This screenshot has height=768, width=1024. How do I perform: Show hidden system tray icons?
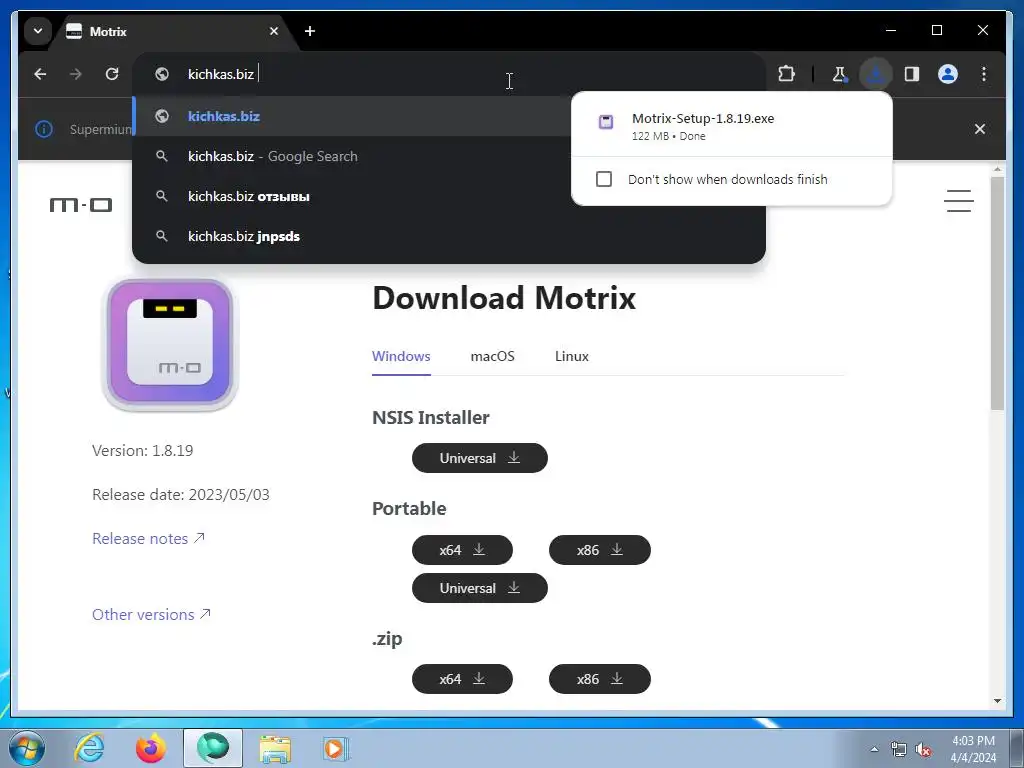[874, 749]
